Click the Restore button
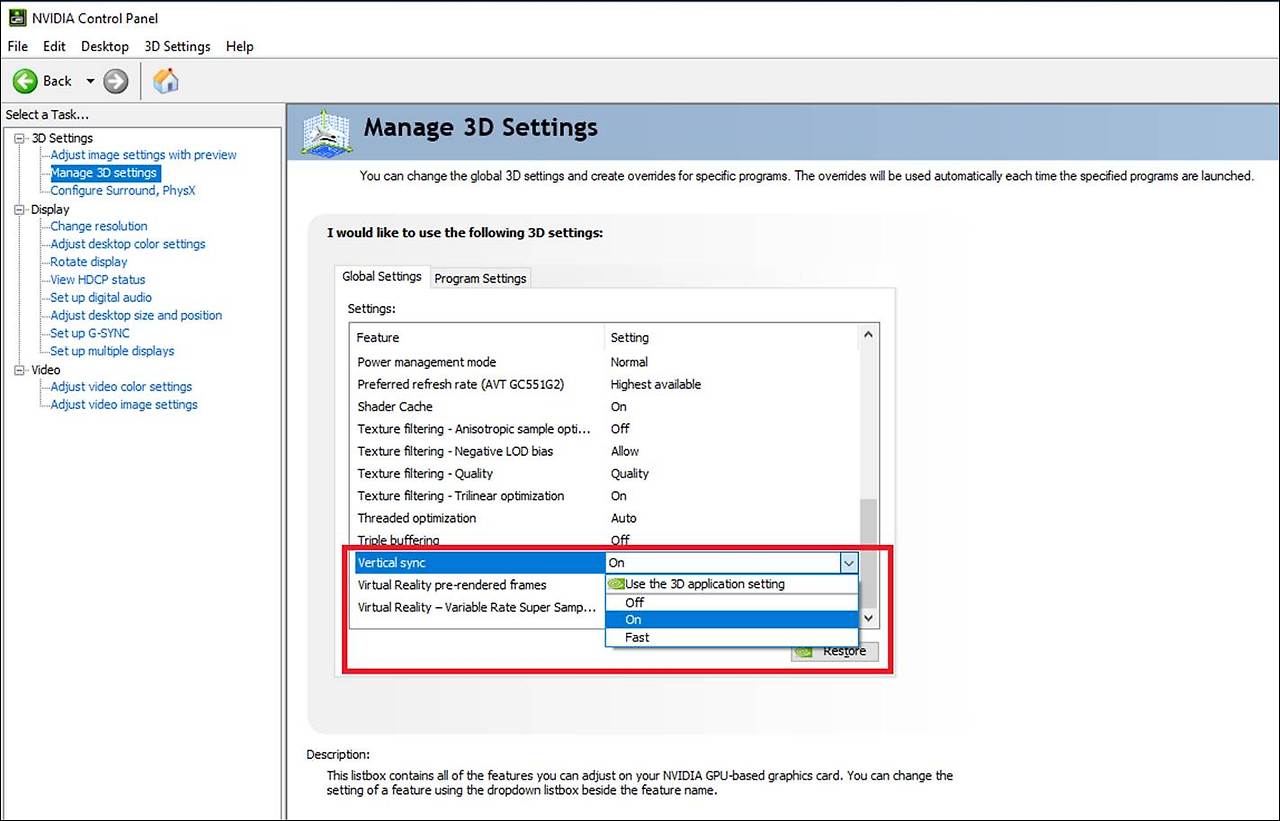Screen dimensions: 1280x821 coord(835,651)
